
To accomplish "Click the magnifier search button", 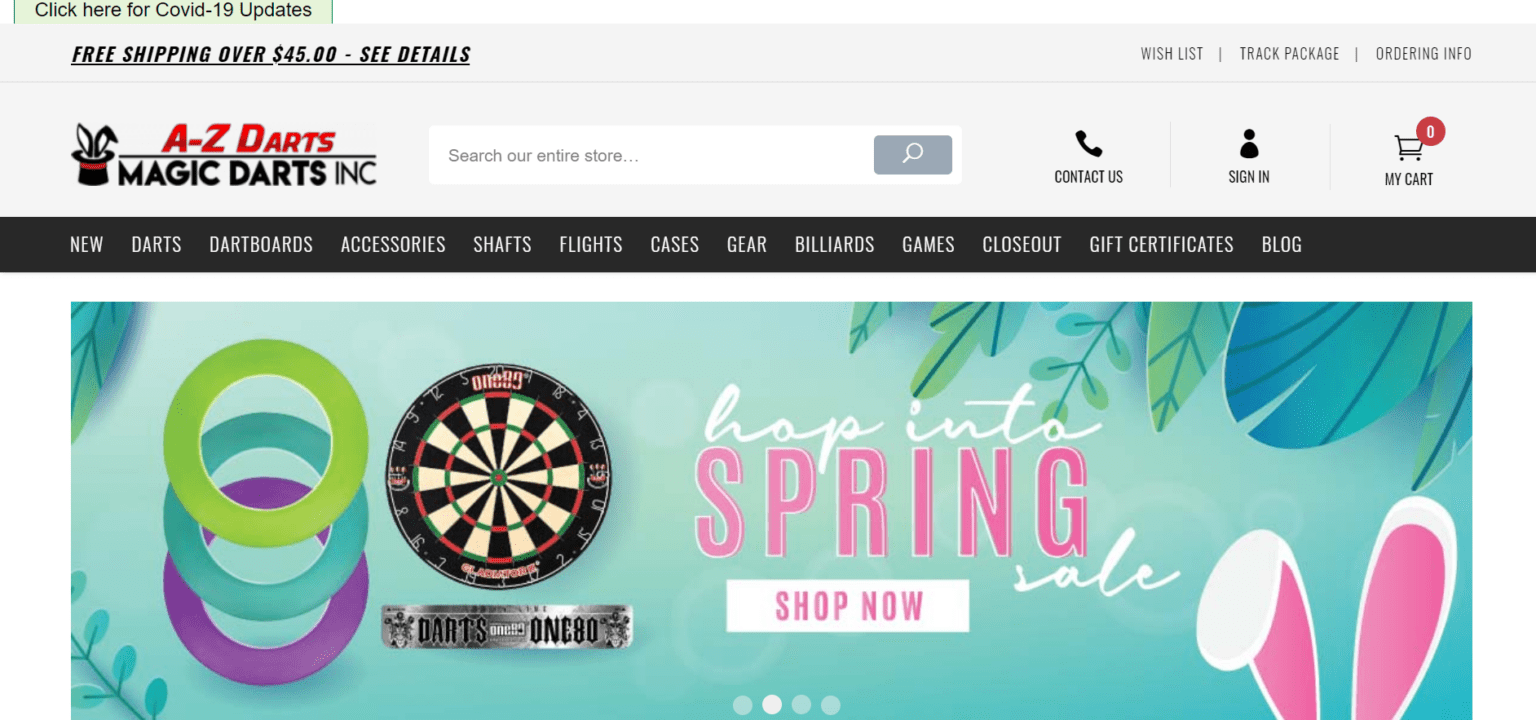I will (912, 155).
